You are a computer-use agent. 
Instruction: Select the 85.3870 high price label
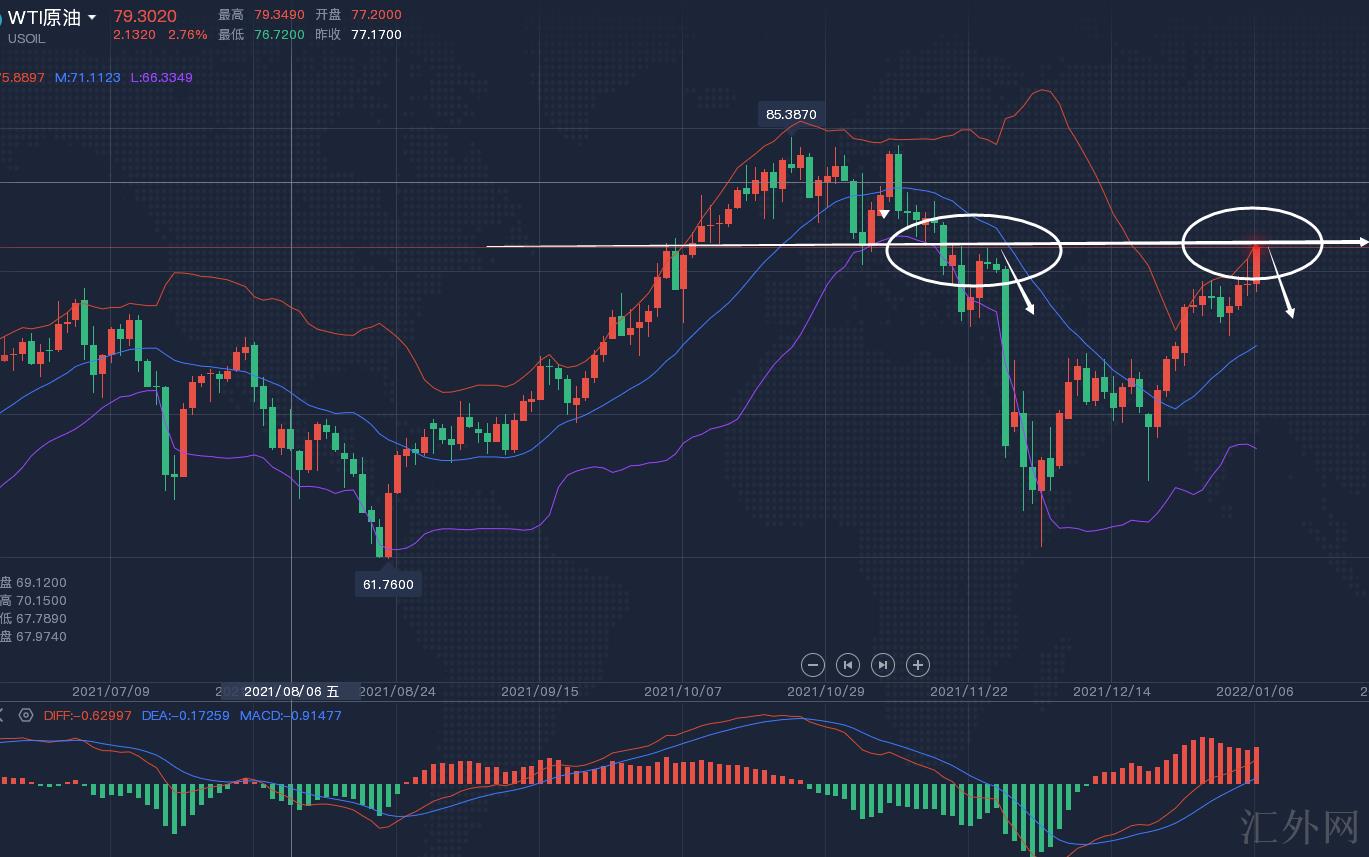coord(791,114)
